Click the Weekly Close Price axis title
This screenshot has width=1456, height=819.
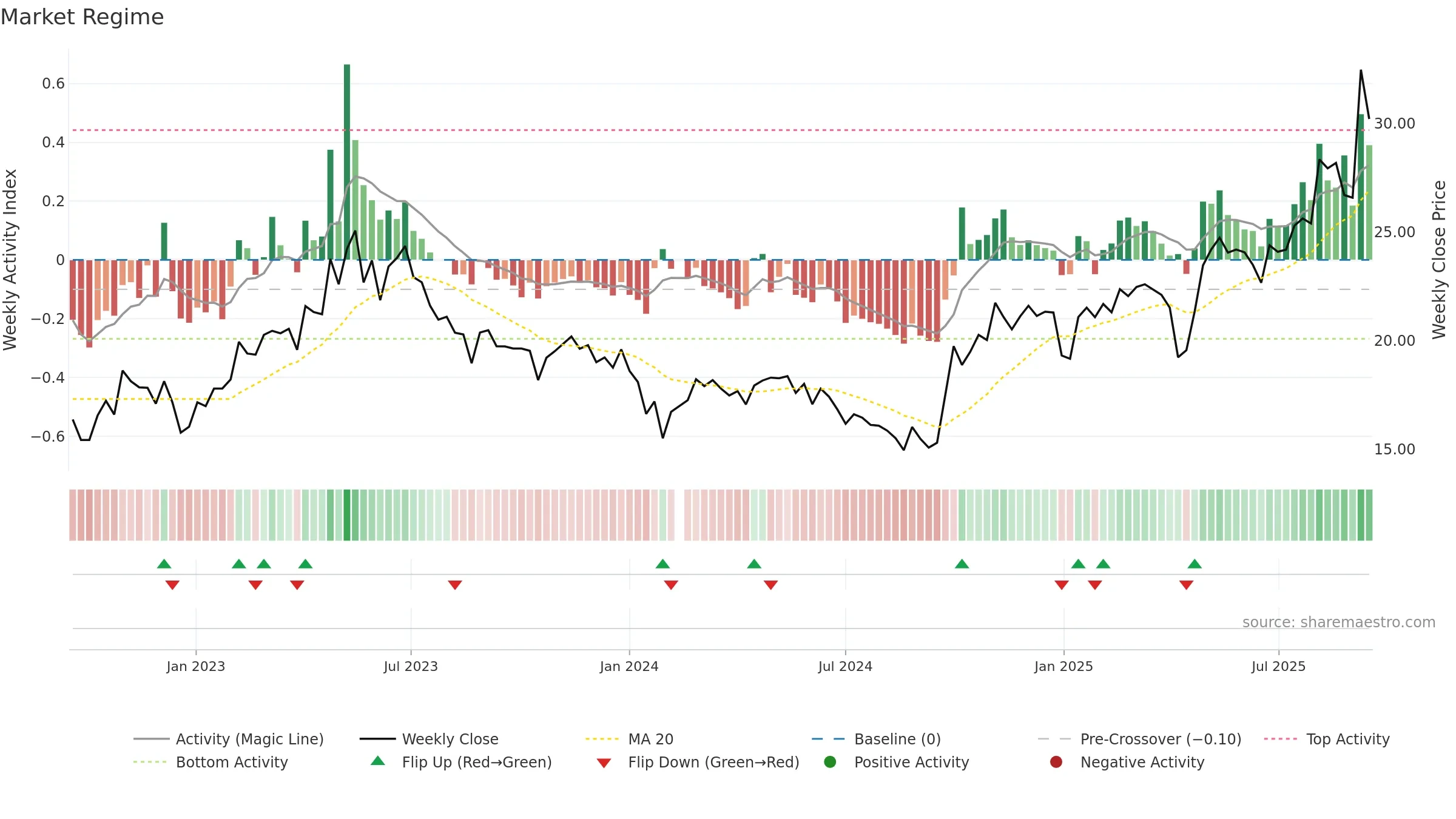tap(1439, 260)
